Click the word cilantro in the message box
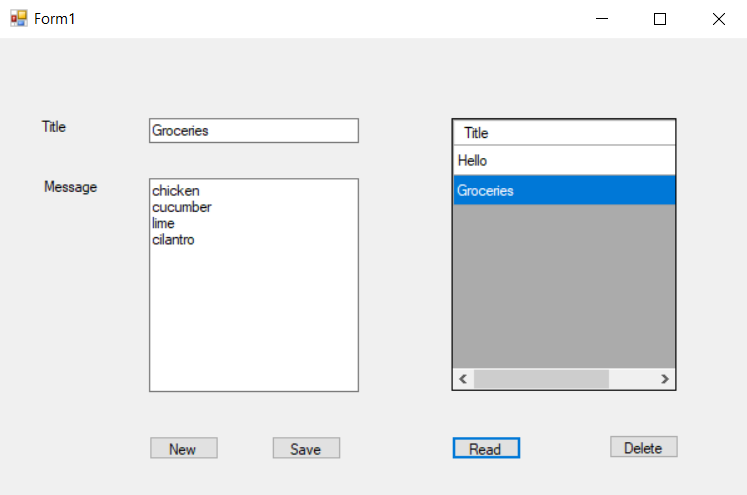747x495 pixels. point(173,240)
